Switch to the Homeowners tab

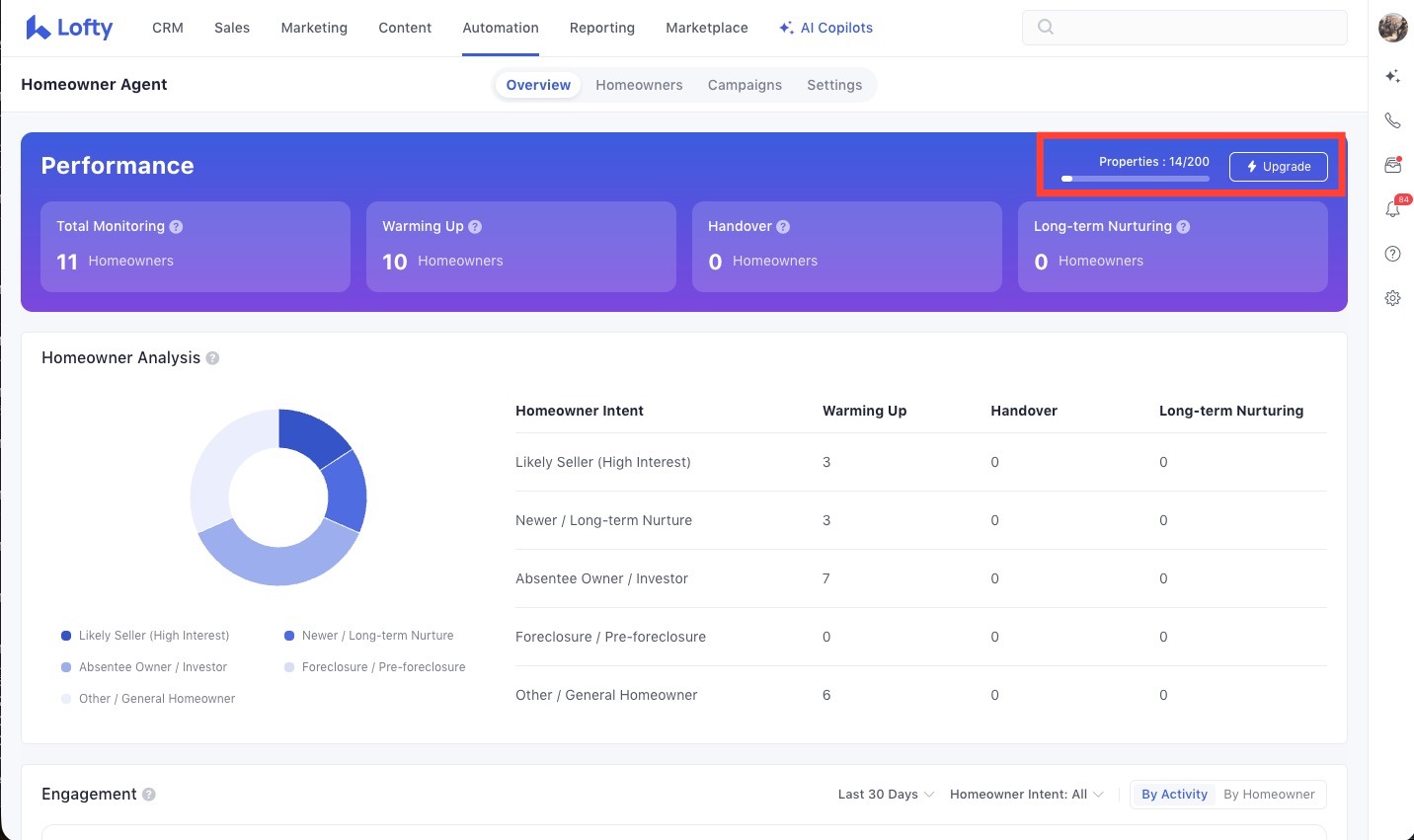coord(639,85)
